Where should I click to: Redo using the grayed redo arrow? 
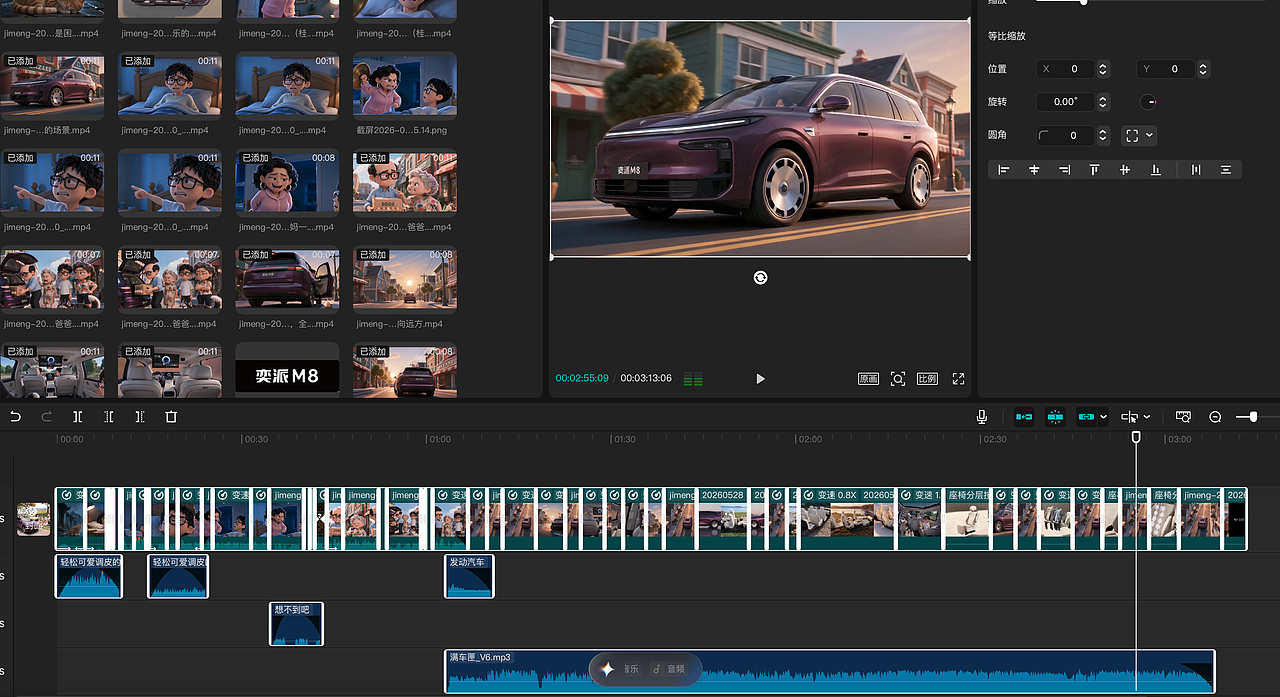[x=46, y=417]
